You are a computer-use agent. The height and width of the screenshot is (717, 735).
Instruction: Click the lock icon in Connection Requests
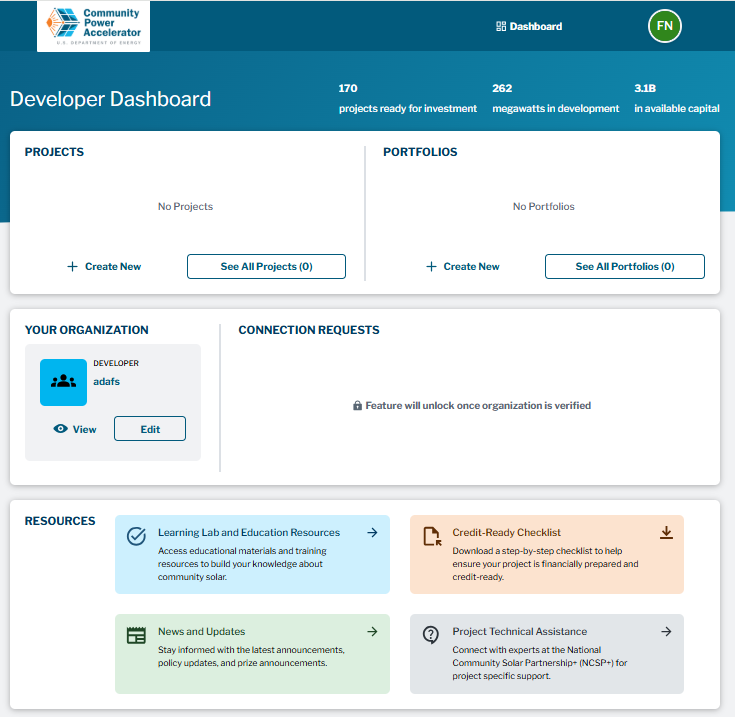tap(357, 405)
